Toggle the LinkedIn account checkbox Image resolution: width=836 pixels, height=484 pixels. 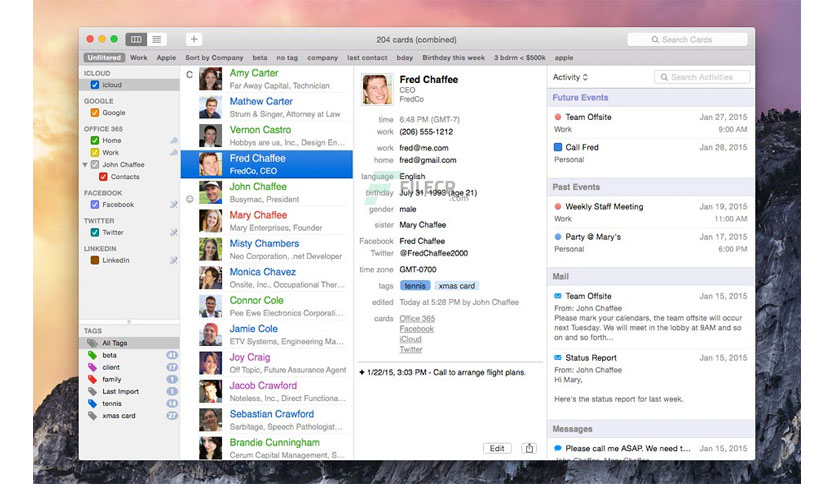point(95,260)
